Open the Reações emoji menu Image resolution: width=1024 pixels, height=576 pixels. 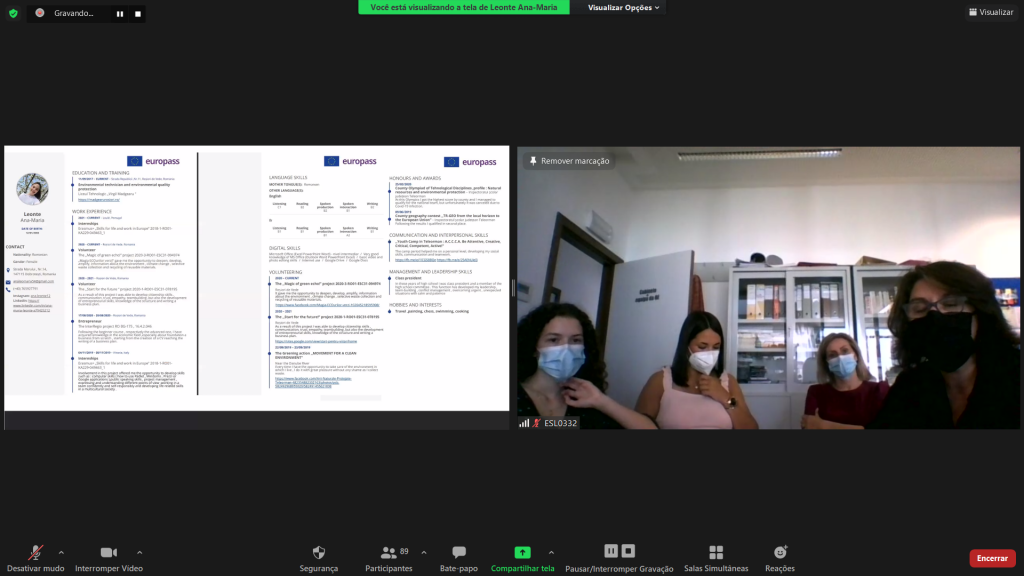[x=780, y=558]
